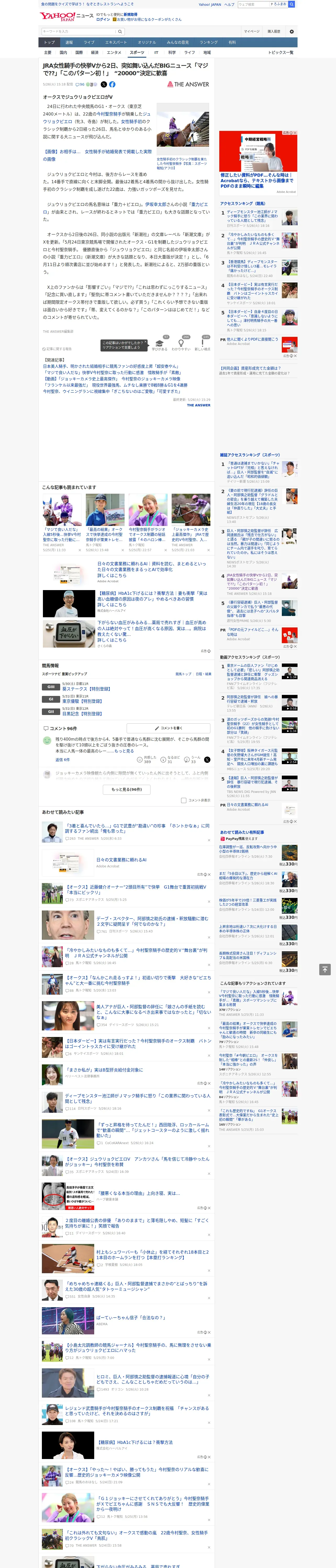Open related article 「フランケル以来最強だ」

[115, 385]
